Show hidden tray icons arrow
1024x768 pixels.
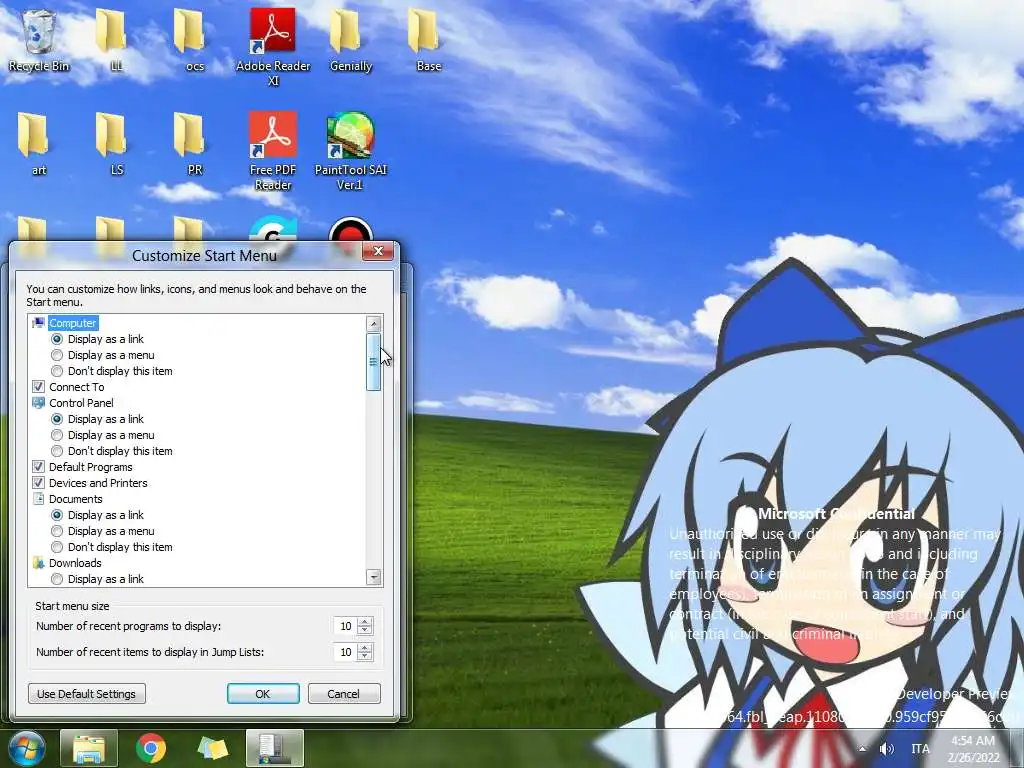862,748
